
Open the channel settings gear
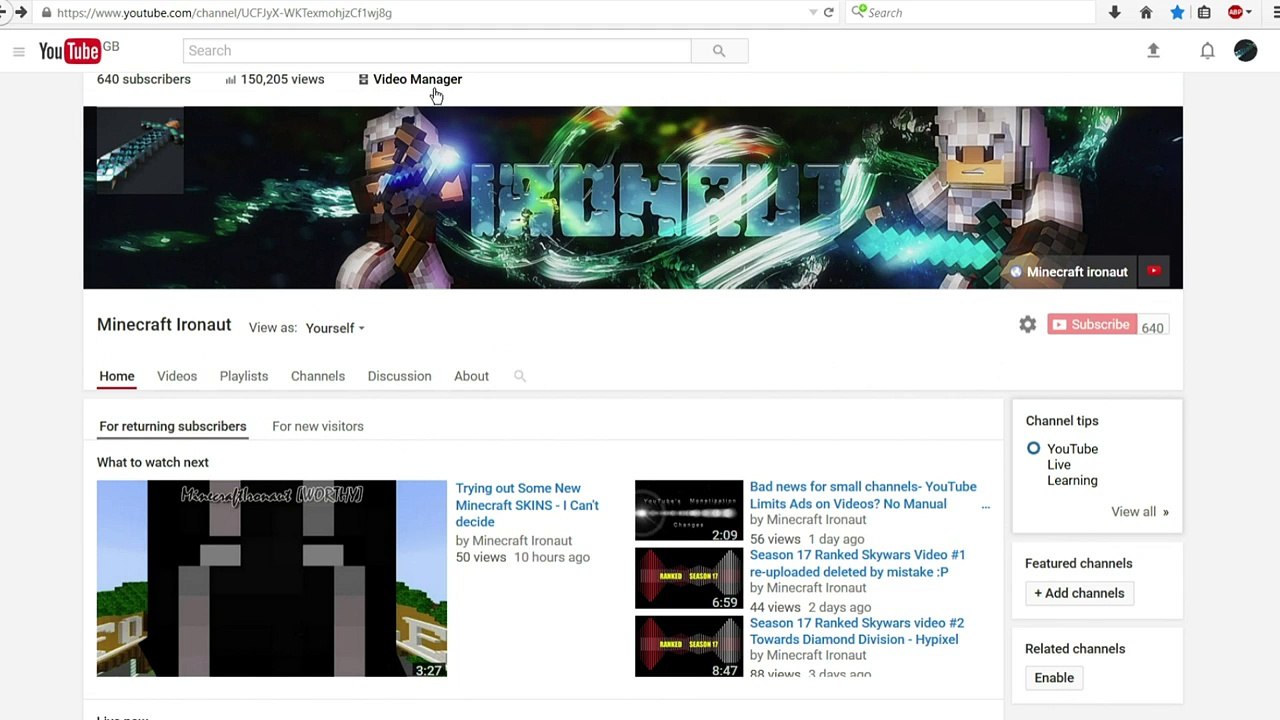[x=1027, y=324]
